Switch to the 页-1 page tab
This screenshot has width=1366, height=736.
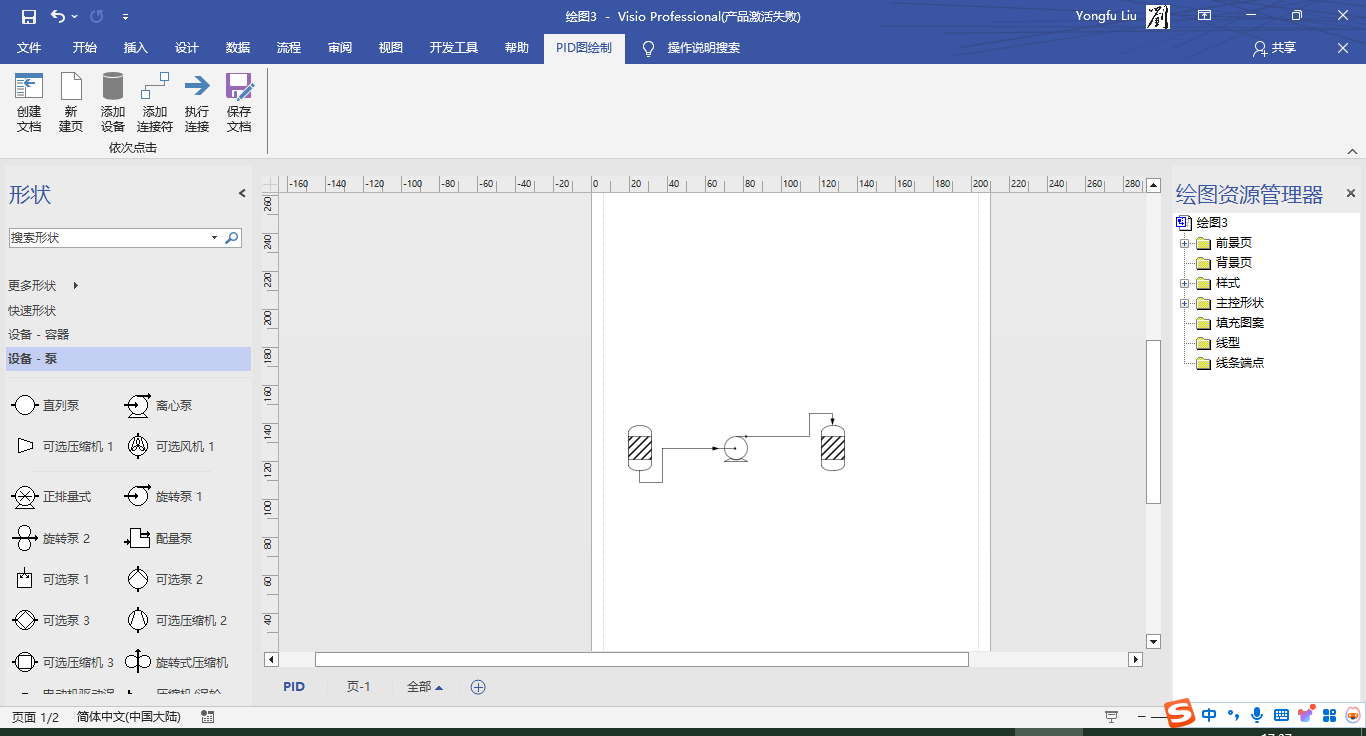[359, 687]
